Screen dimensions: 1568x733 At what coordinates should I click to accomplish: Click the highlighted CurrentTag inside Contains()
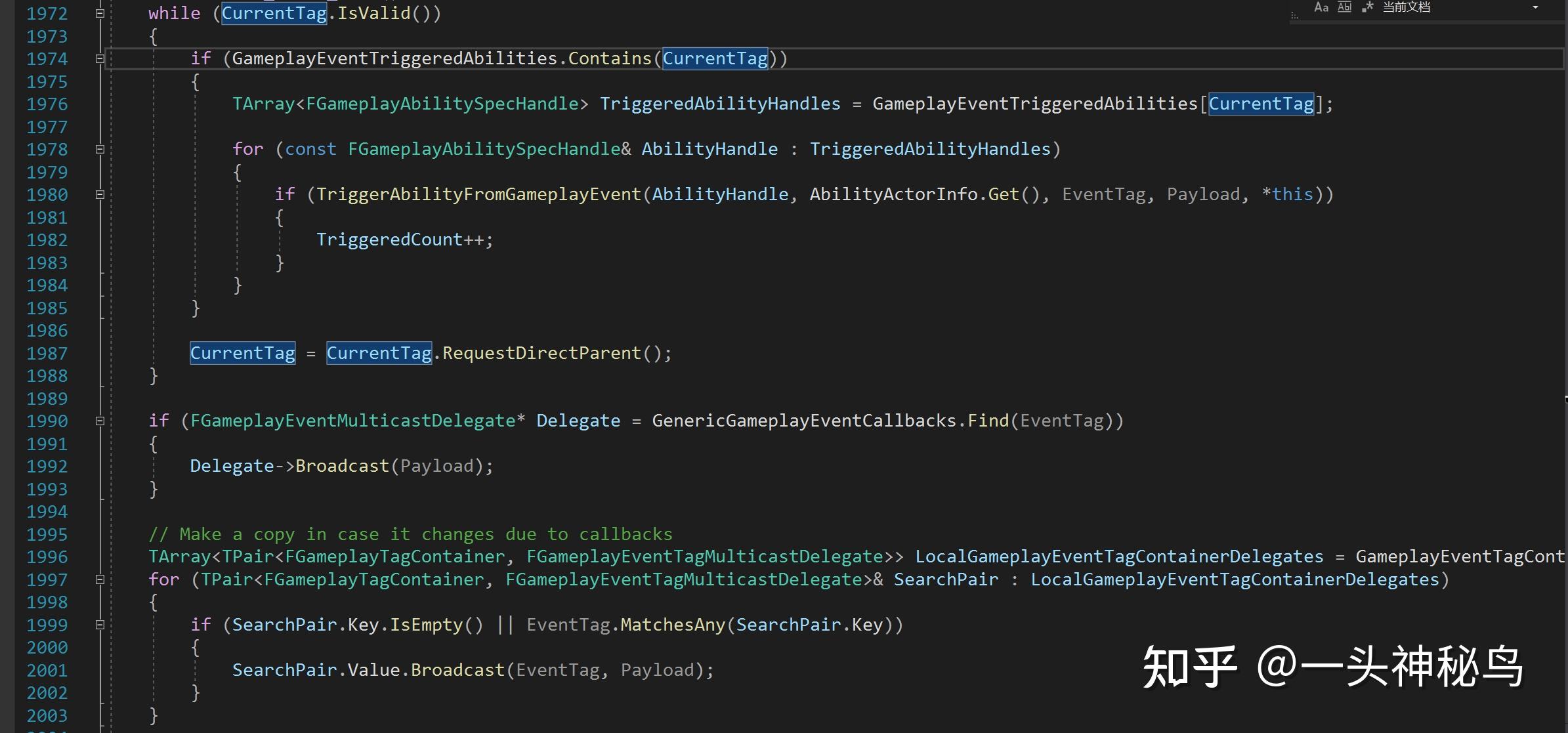[x=715, y=58]
